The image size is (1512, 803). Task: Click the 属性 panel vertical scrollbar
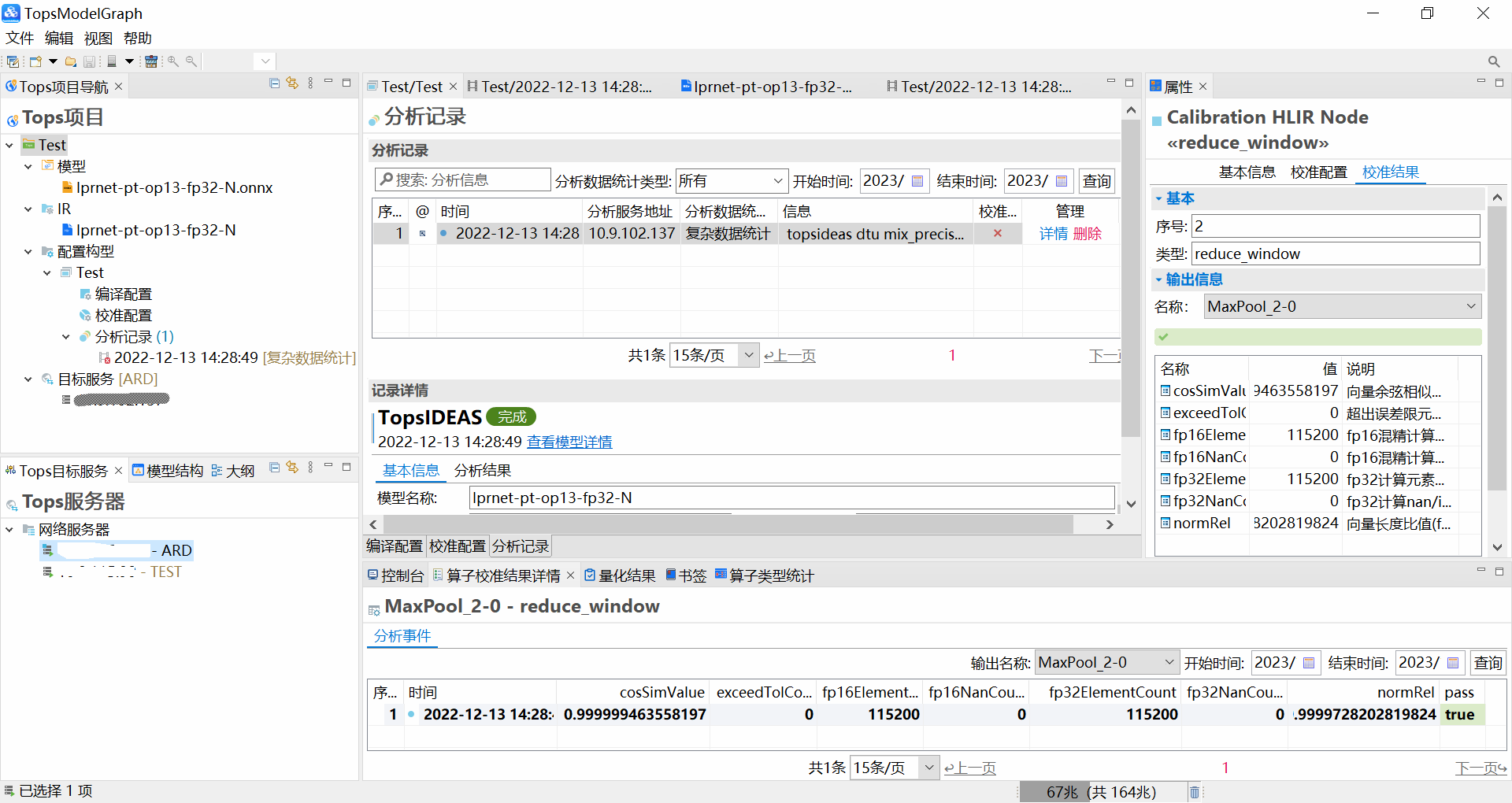(x=1497, y=350)
